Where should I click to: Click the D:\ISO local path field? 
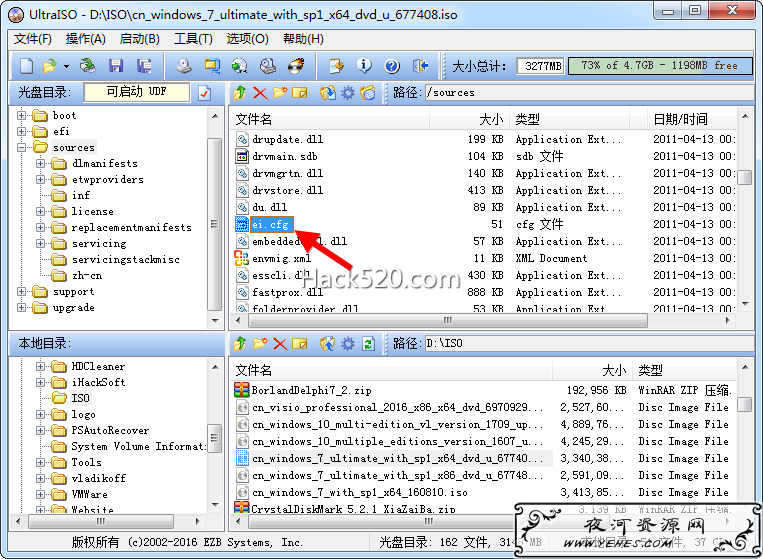(589, 343)
